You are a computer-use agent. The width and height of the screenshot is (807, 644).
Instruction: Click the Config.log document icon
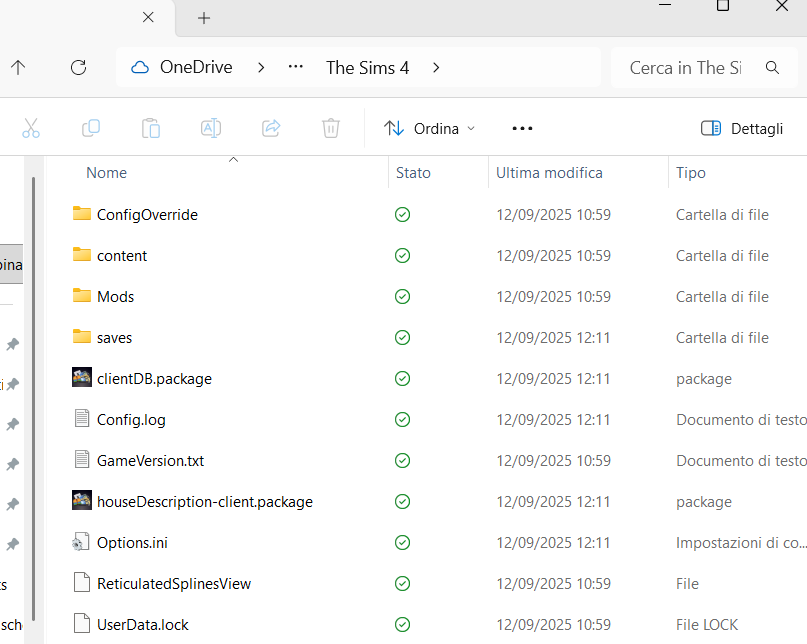point(82,419)
